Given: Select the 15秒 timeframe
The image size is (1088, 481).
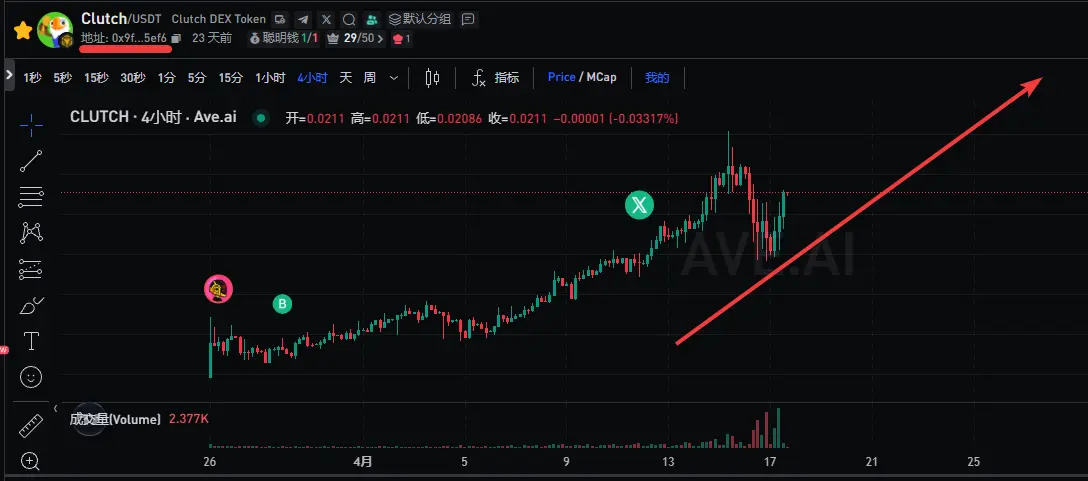Looking at the screenshot, I should tap(96, 78).
